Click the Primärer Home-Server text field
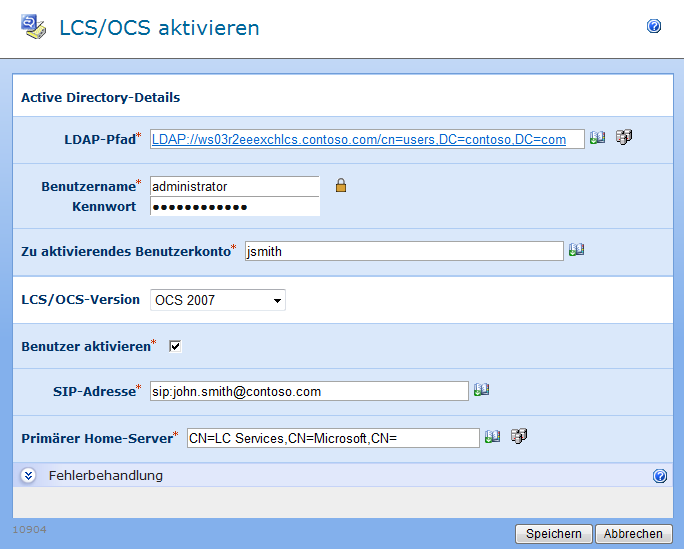684x549 pixels. pyautogui.click(x=333, y=438)
